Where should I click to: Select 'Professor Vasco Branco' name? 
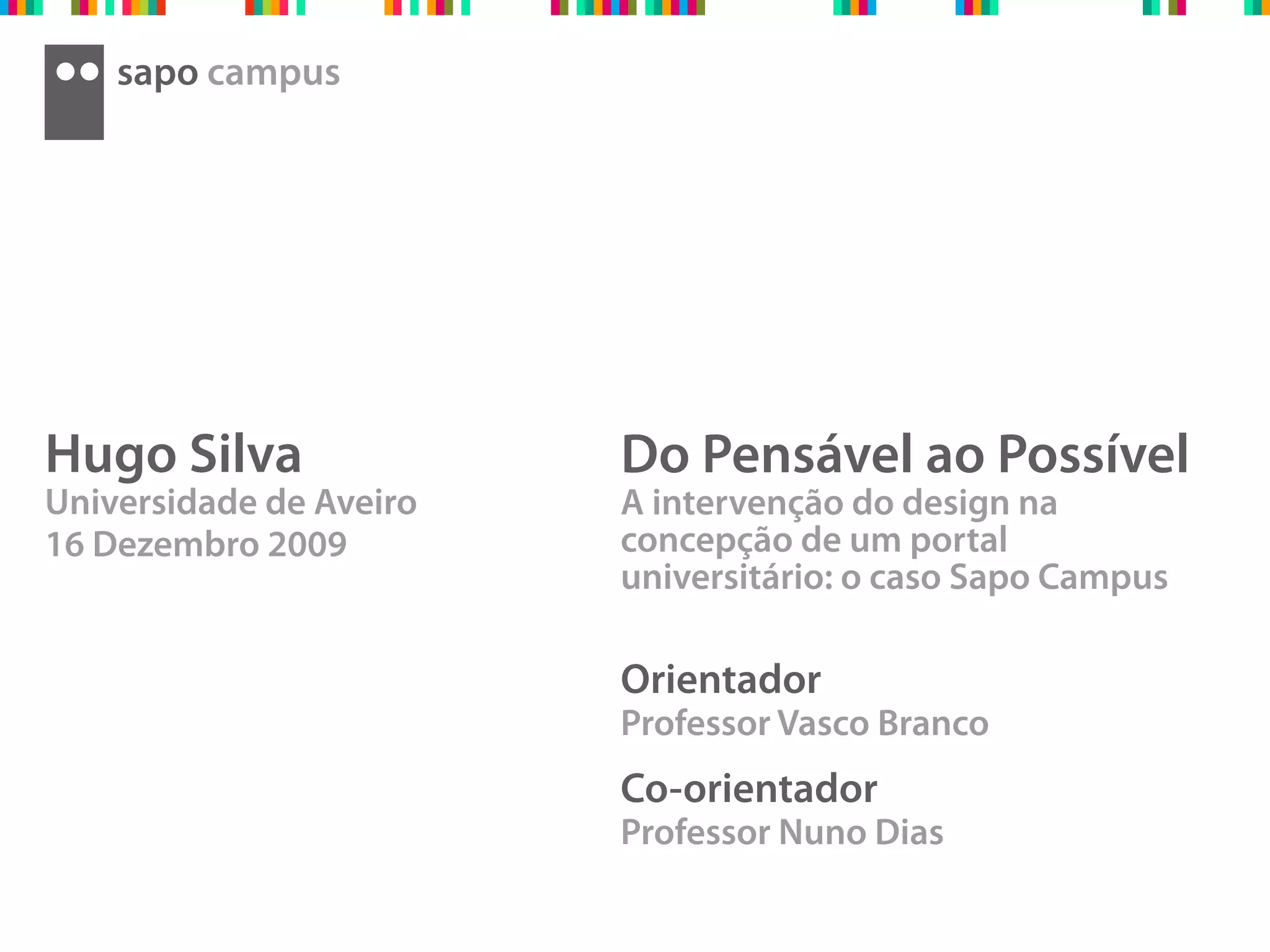coord(804,723)
